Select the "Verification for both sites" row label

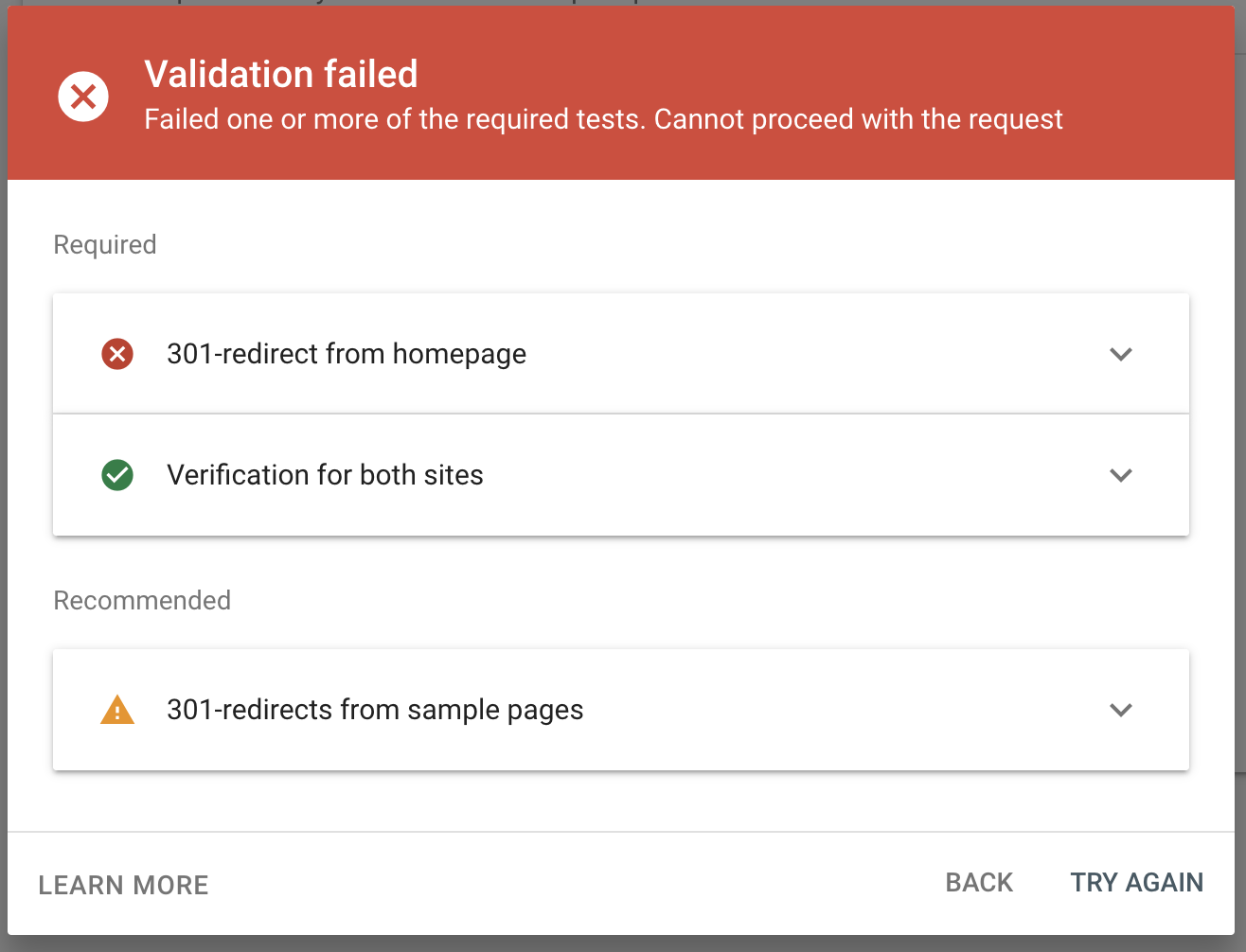point(325,475)
